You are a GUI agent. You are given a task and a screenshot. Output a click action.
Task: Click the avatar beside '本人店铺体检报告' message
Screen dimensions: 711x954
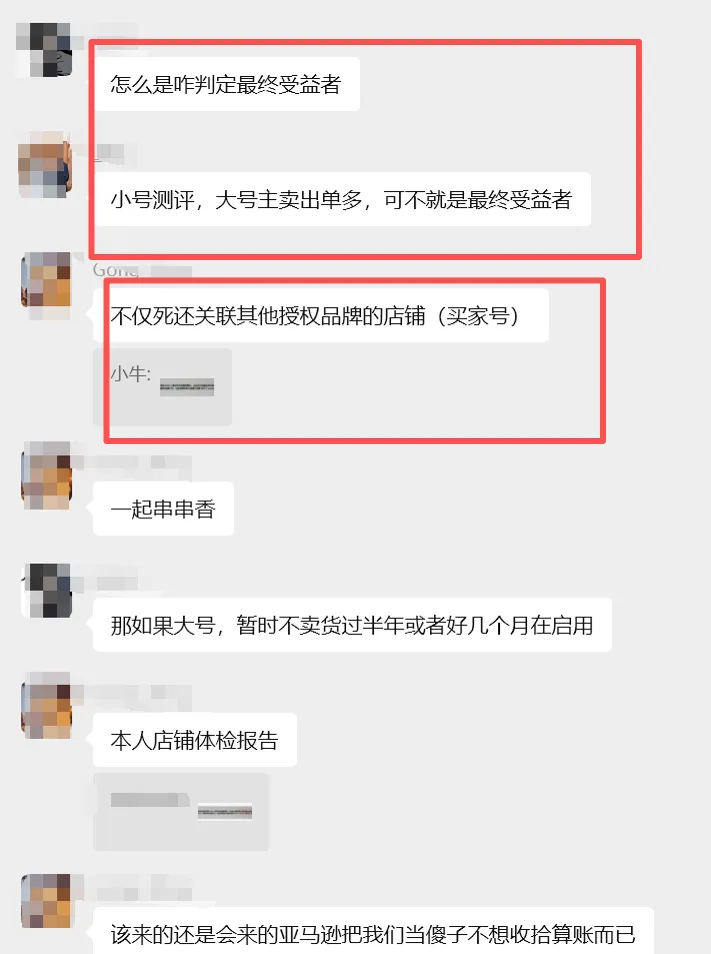pos(47,706)
